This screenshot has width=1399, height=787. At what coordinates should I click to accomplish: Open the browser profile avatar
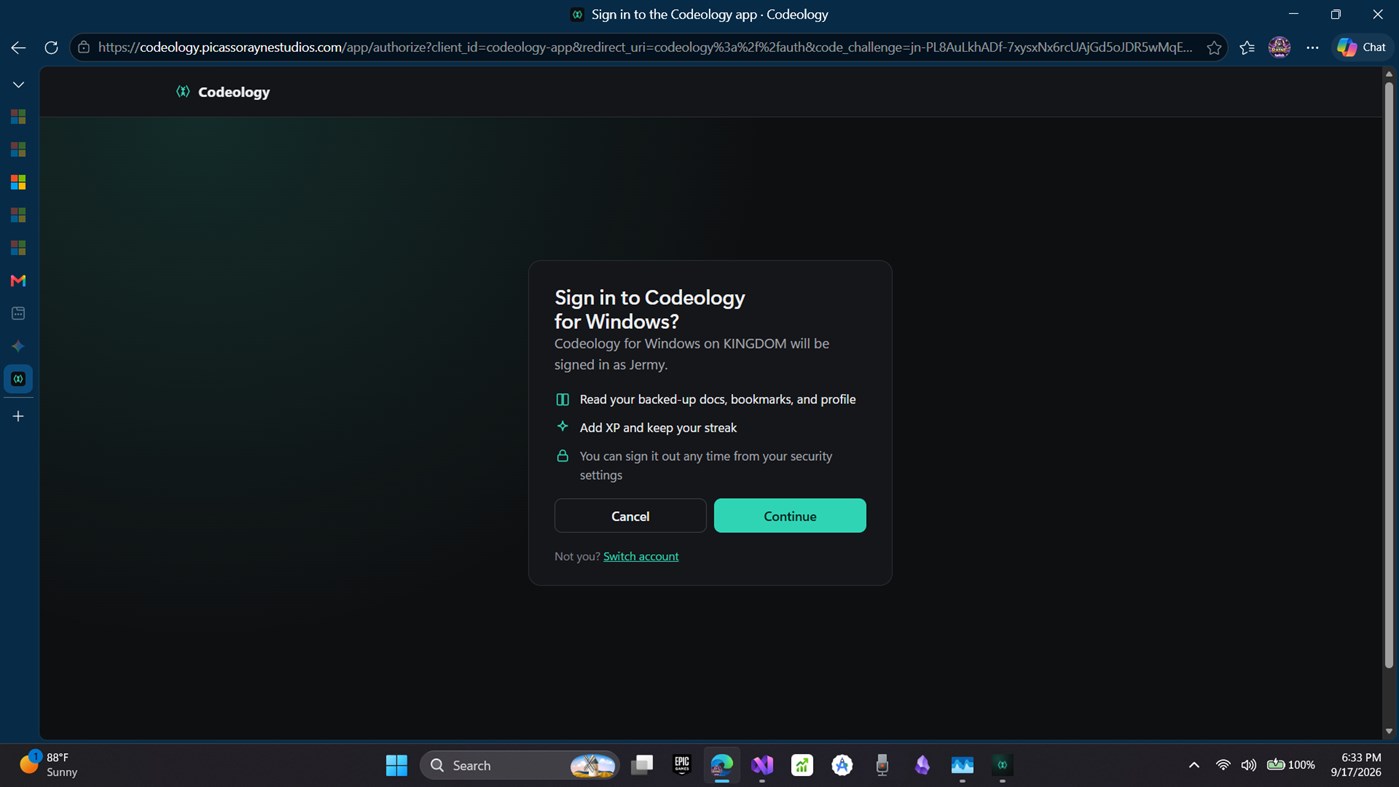[1279, 47]
